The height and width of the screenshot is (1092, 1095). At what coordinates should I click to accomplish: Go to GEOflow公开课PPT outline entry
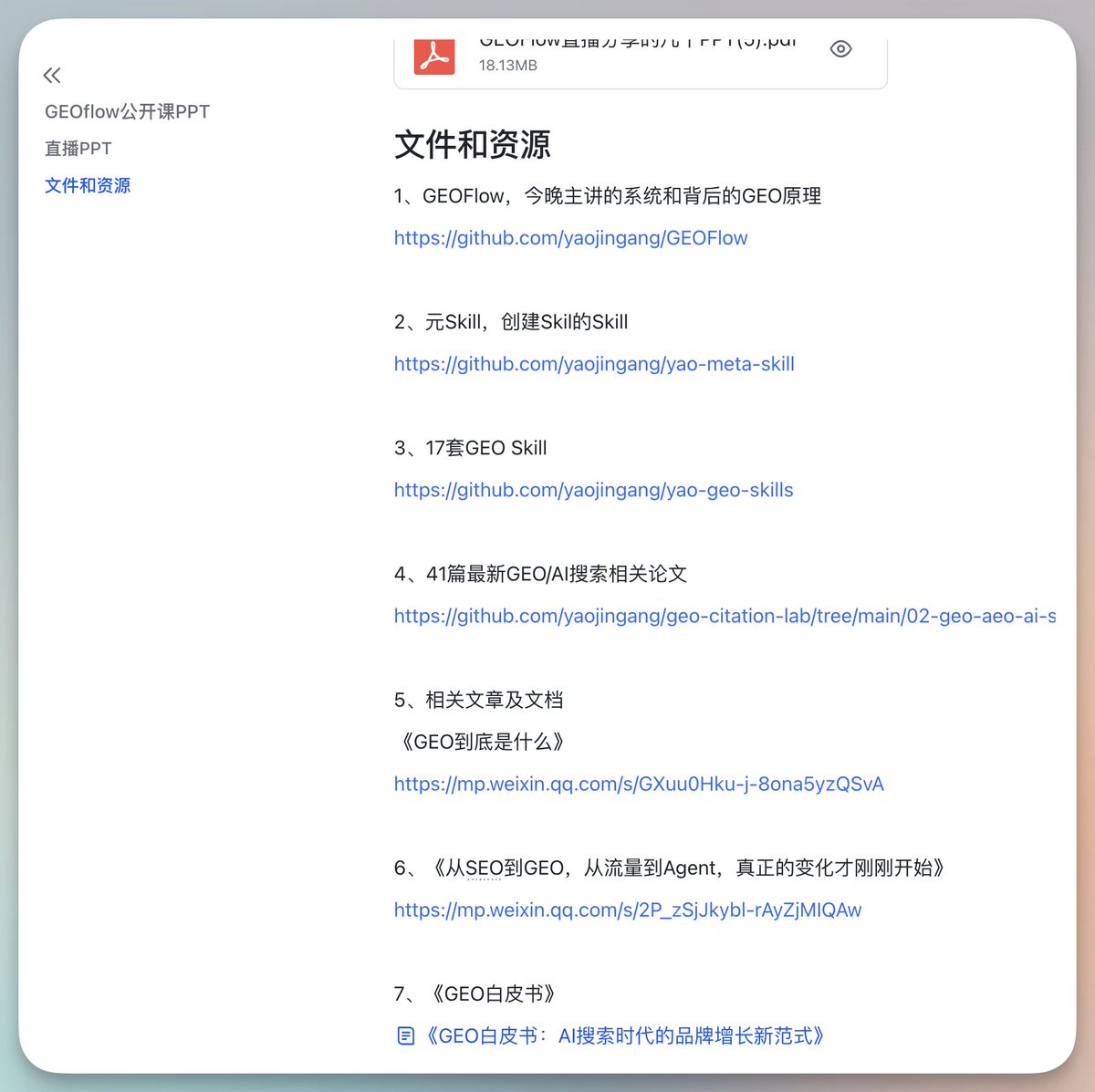127,111
